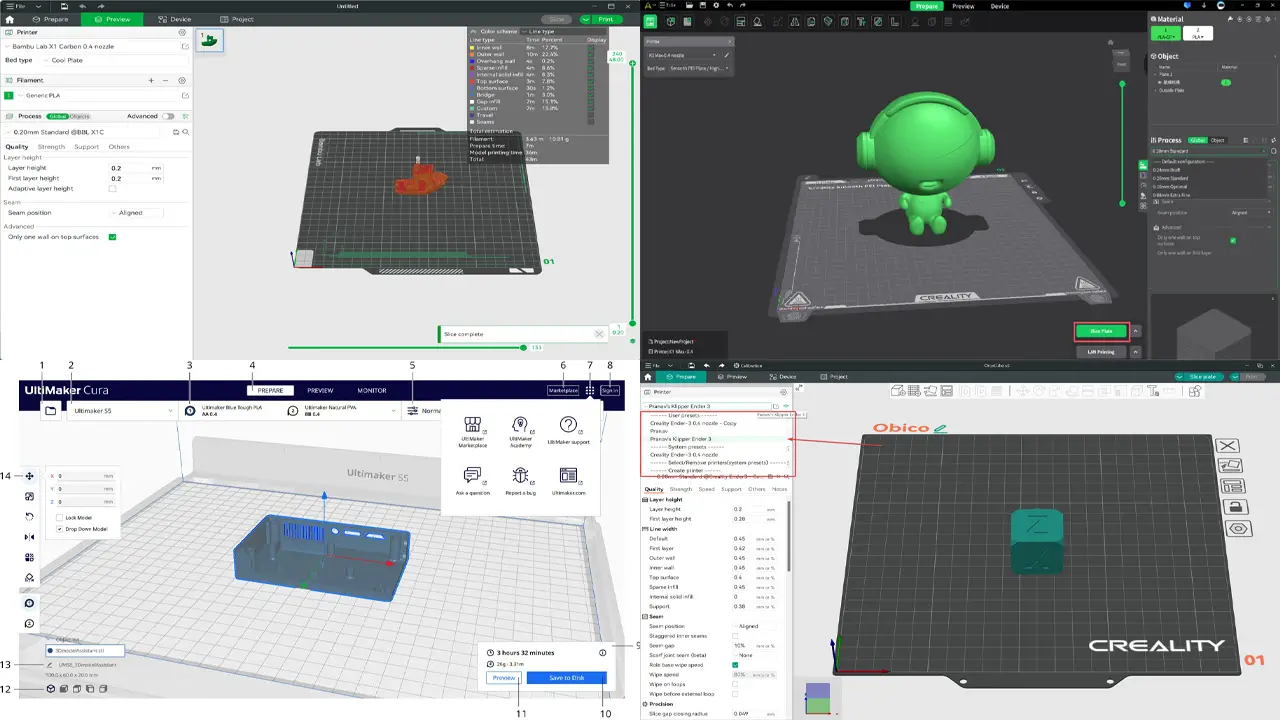Uncheck Role base wipe speed in OrcaSlicer
The height and width of the screenshot is (720, 1280).
735,664
